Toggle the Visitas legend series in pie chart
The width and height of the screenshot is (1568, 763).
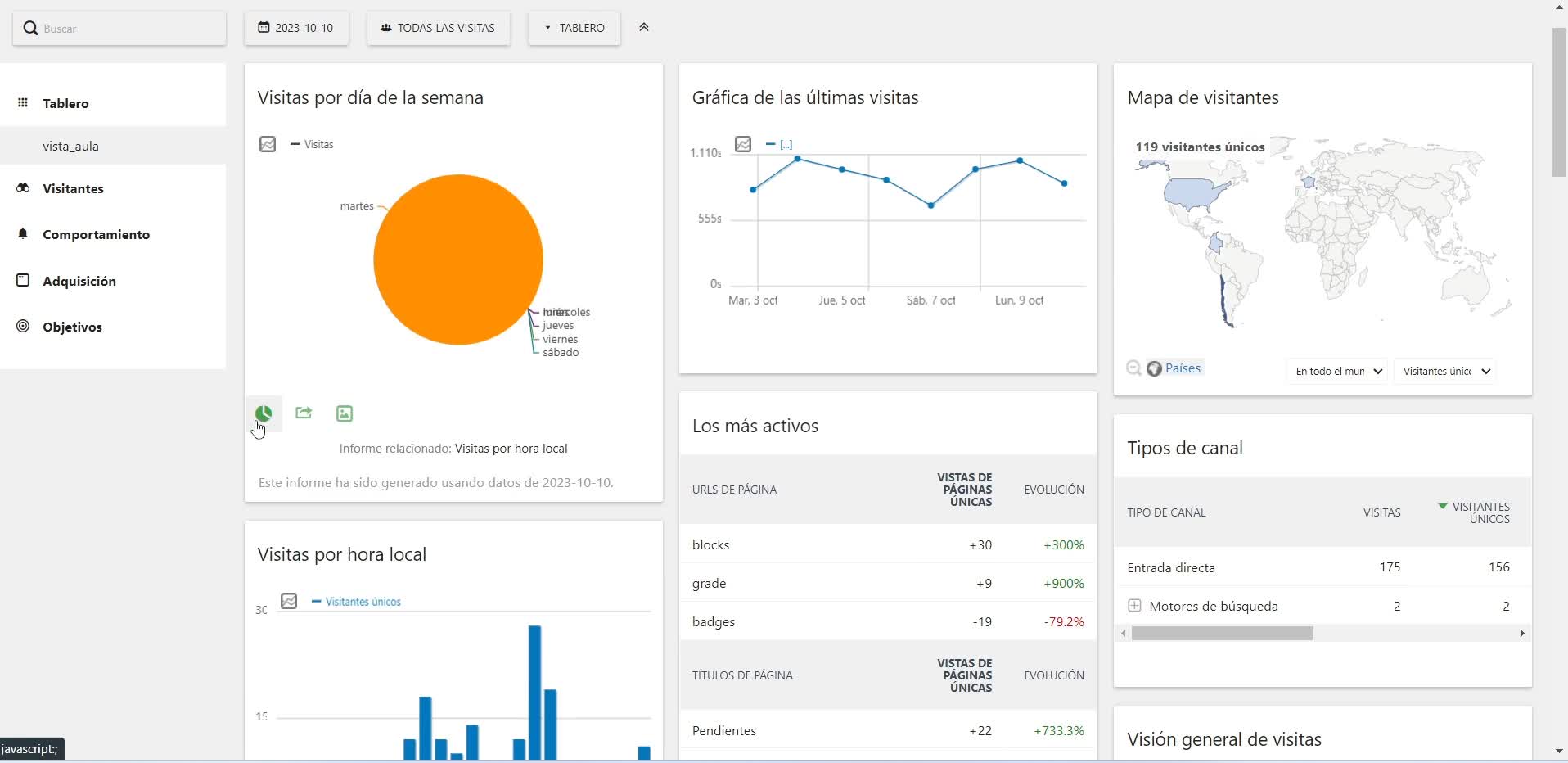click(313, 144)
